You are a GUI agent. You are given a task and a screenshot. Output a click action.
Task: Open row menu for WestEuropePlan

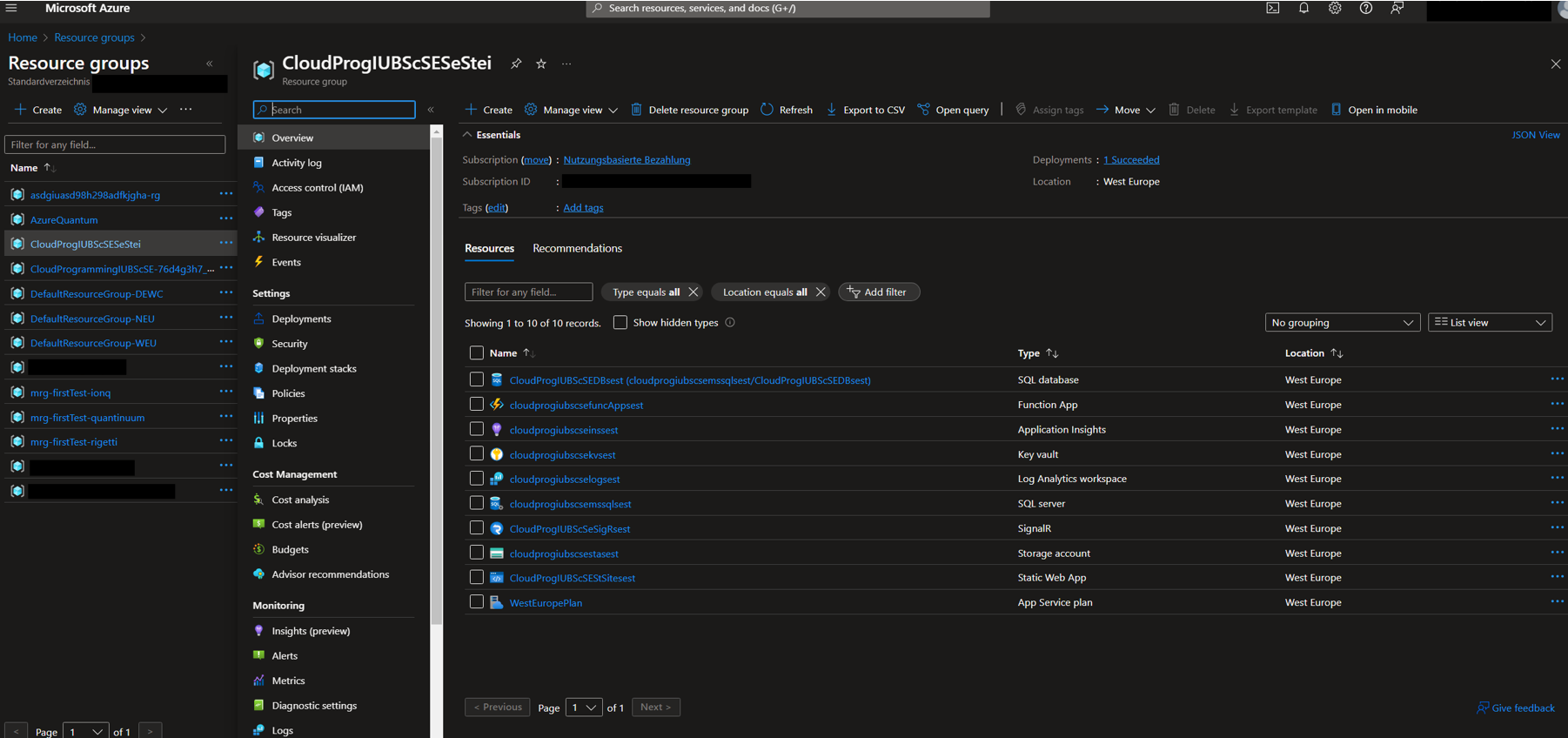pyautogui.click(x=1557, y=601)
